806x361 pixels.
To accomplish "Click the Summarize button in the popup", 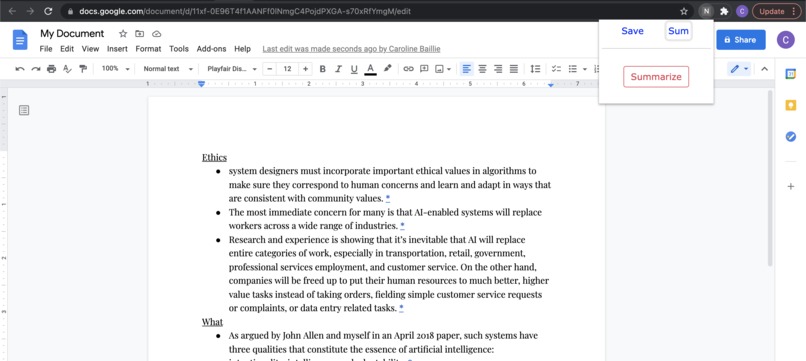I will pyautogui.click(x=656, y=77).
